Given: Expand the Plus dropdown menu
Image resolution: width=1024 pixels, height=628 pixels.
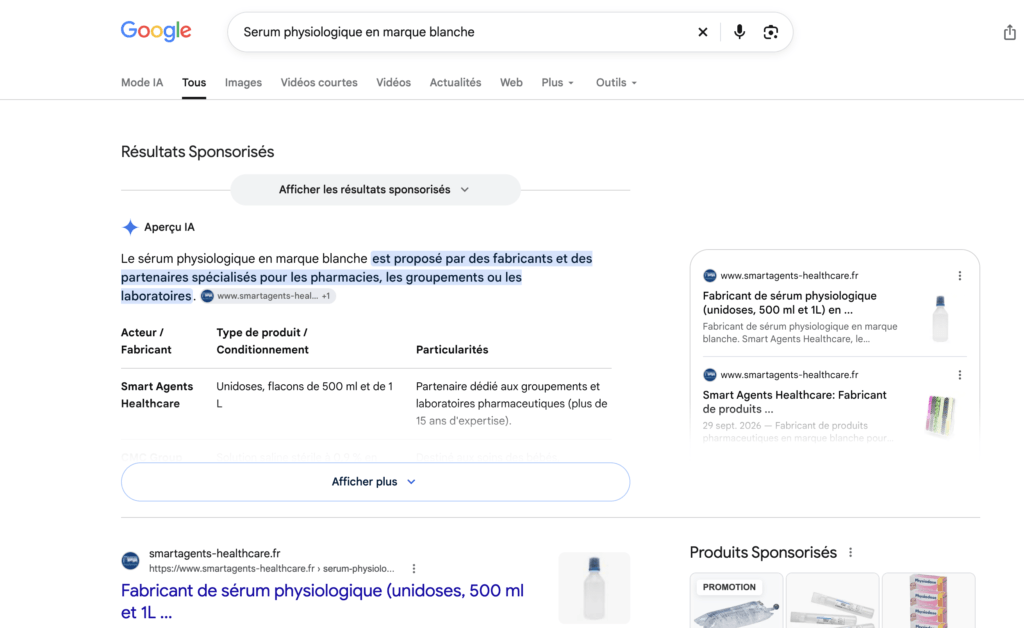Looking at the screenshot, I should [x=558, y=83].
